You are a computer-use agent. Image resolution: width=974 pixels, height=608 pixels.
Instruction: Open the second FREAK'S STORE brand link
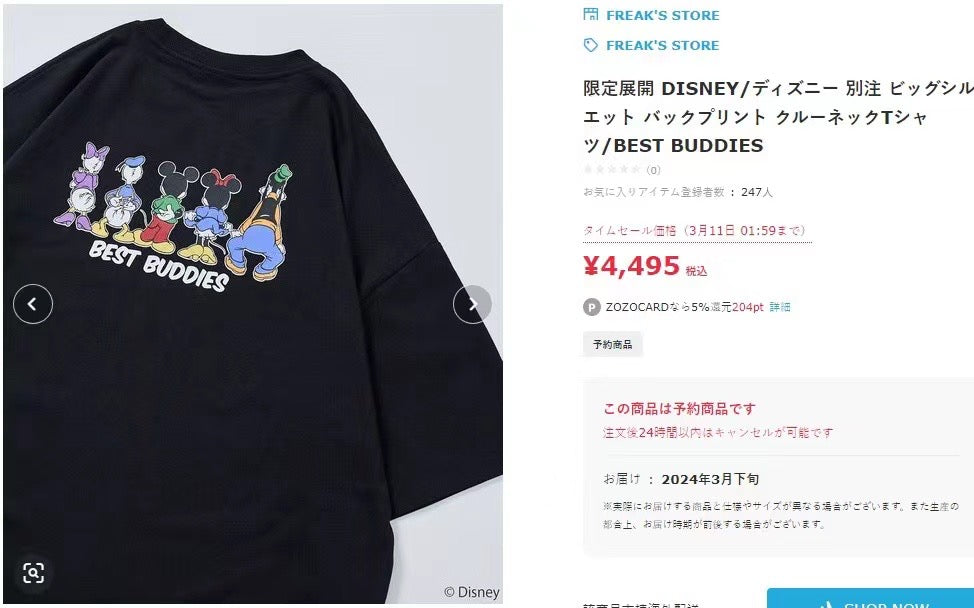663,45
